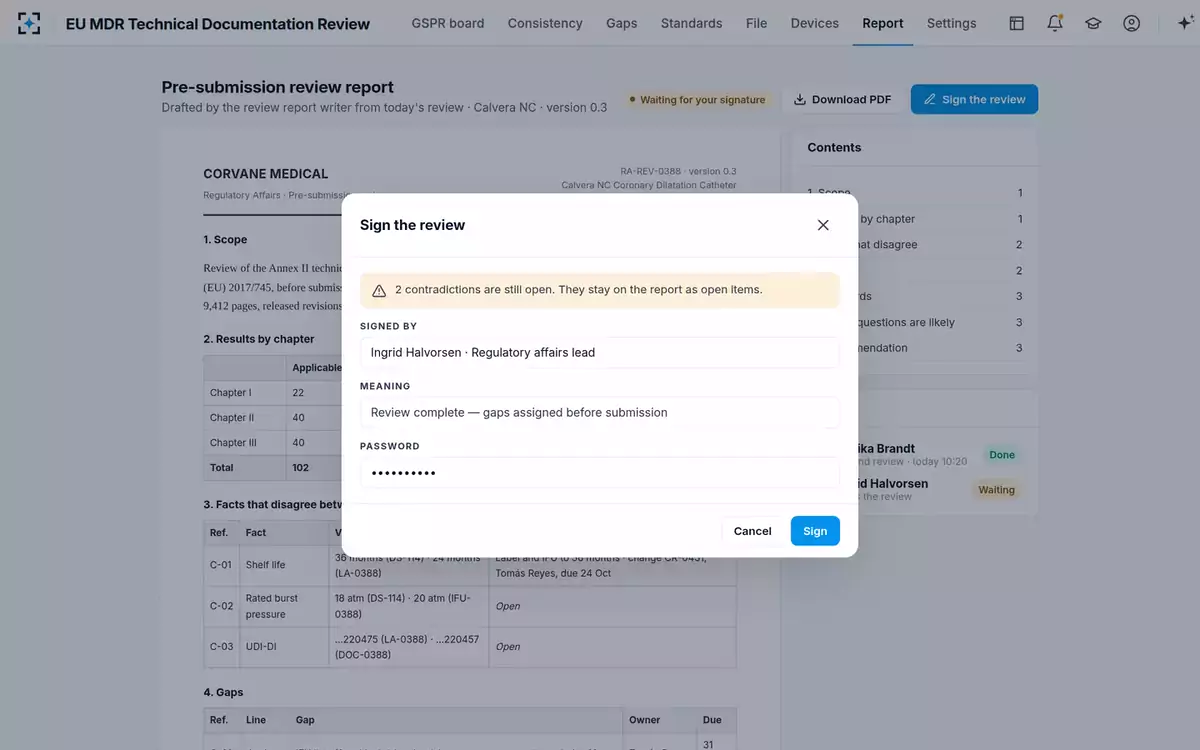Image resolution: width=1200 pixels, height=750 pixels.
Task: Click the Contents panel heading
Action: click(x=834, y=147)
